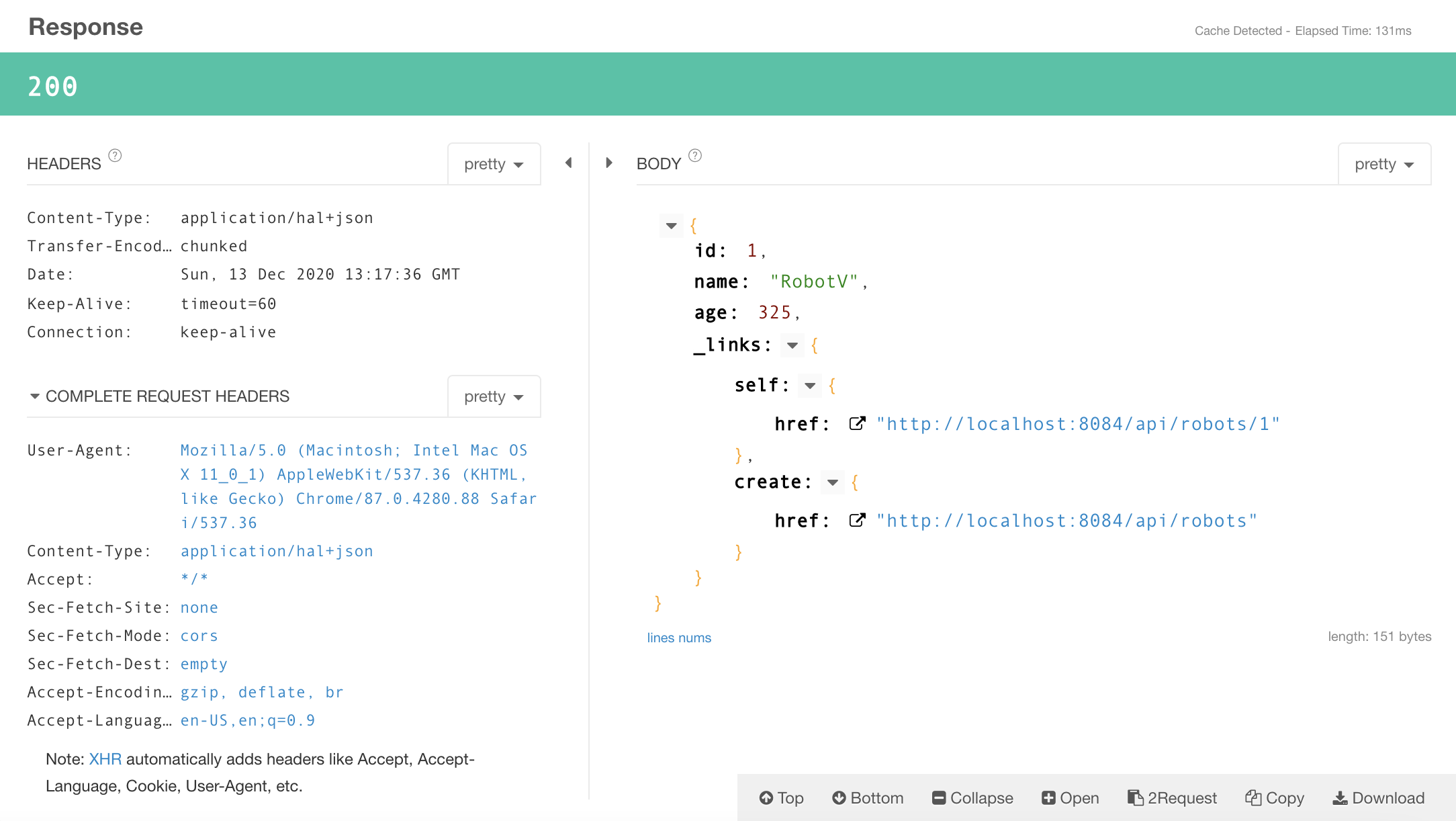Screen dimensions: 1456x821
Task: Open the request headers pretty dropdown
Action: [494, 396]
